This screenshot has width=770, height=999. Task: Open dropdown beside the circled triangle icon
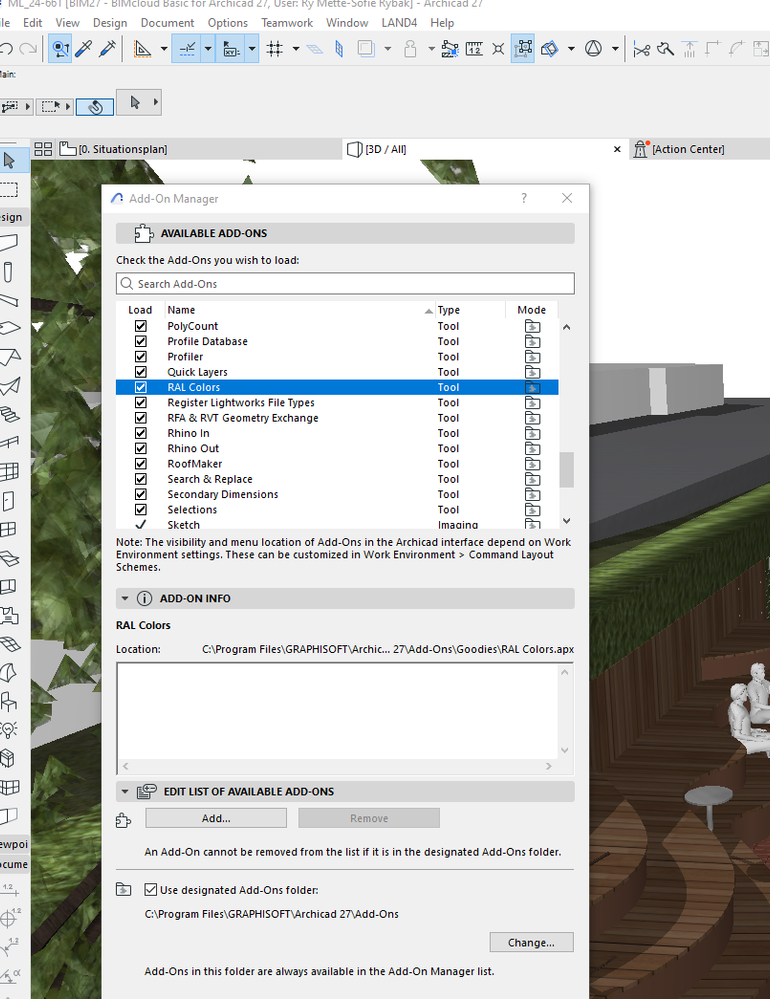tap(615, 49)
